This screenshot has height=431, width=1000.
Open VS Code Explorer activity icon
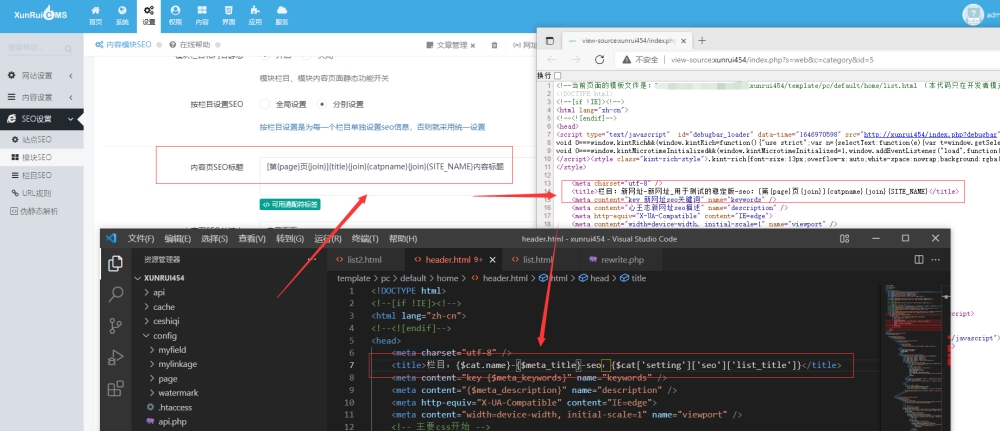tap(115, 263)
